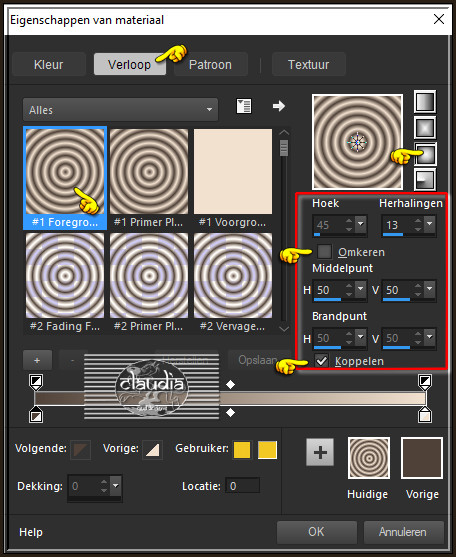Click the arrow icon next to Alles

(279, 106)
